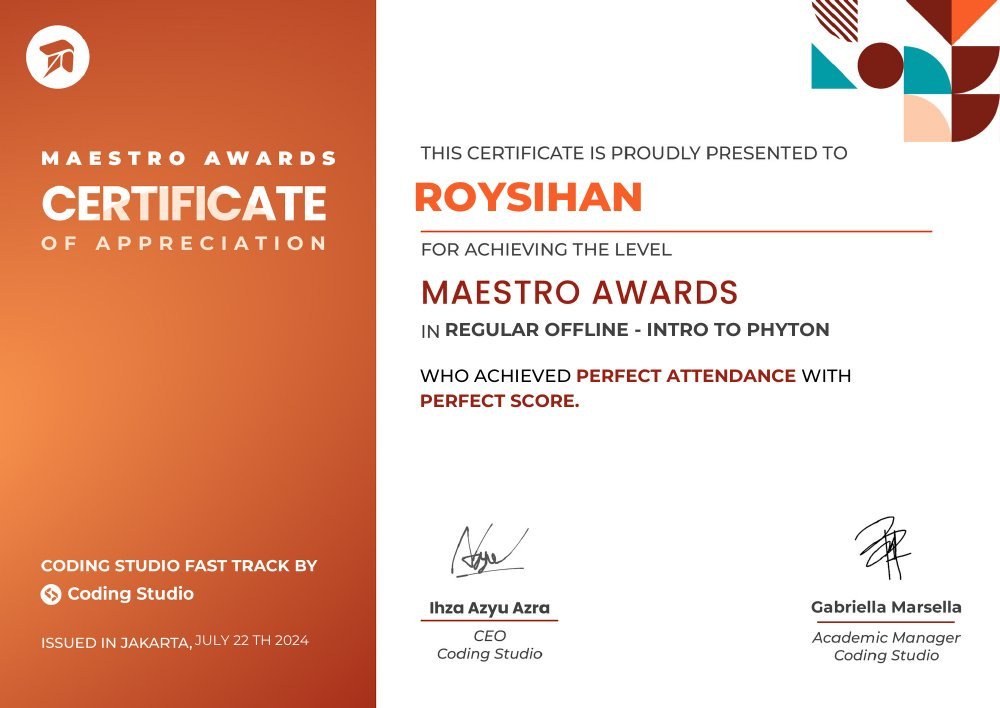This screenshot has height=708, width=1000.
Task: Click 'REGULAR OFFLINE - INTRO TO PHYTON'
Action: (637, 330)
